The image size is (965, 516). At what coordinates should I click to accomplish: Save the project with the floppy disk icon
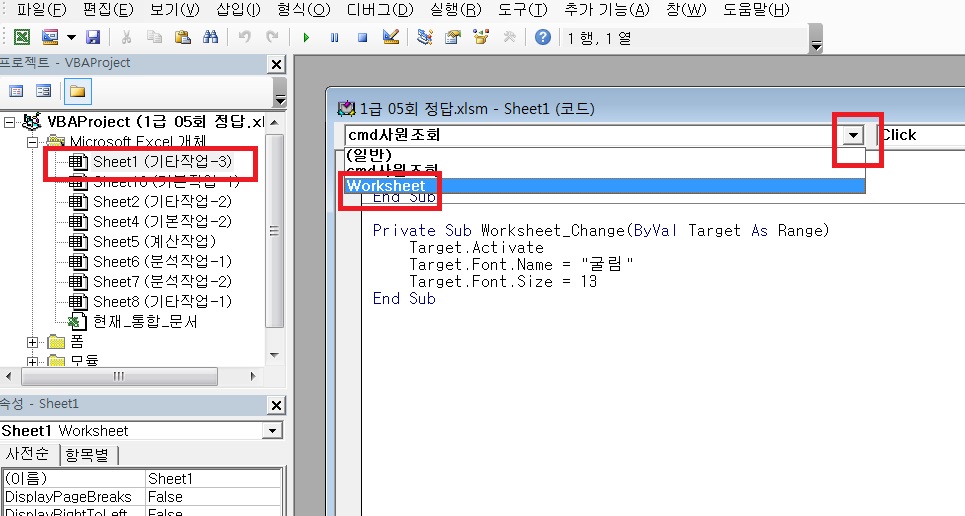coord(93,37)
